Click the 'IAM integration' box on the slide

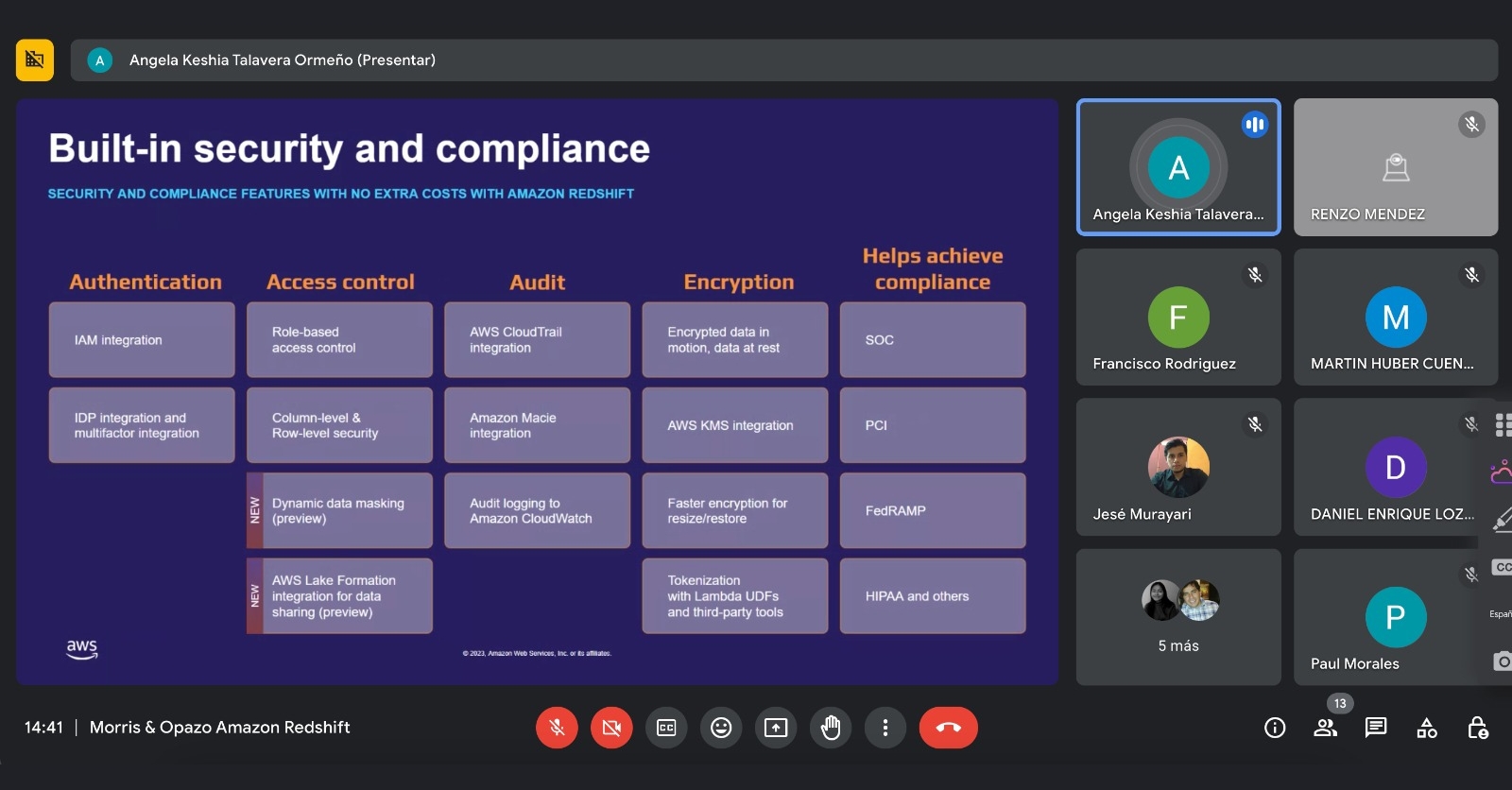(142, 340)
